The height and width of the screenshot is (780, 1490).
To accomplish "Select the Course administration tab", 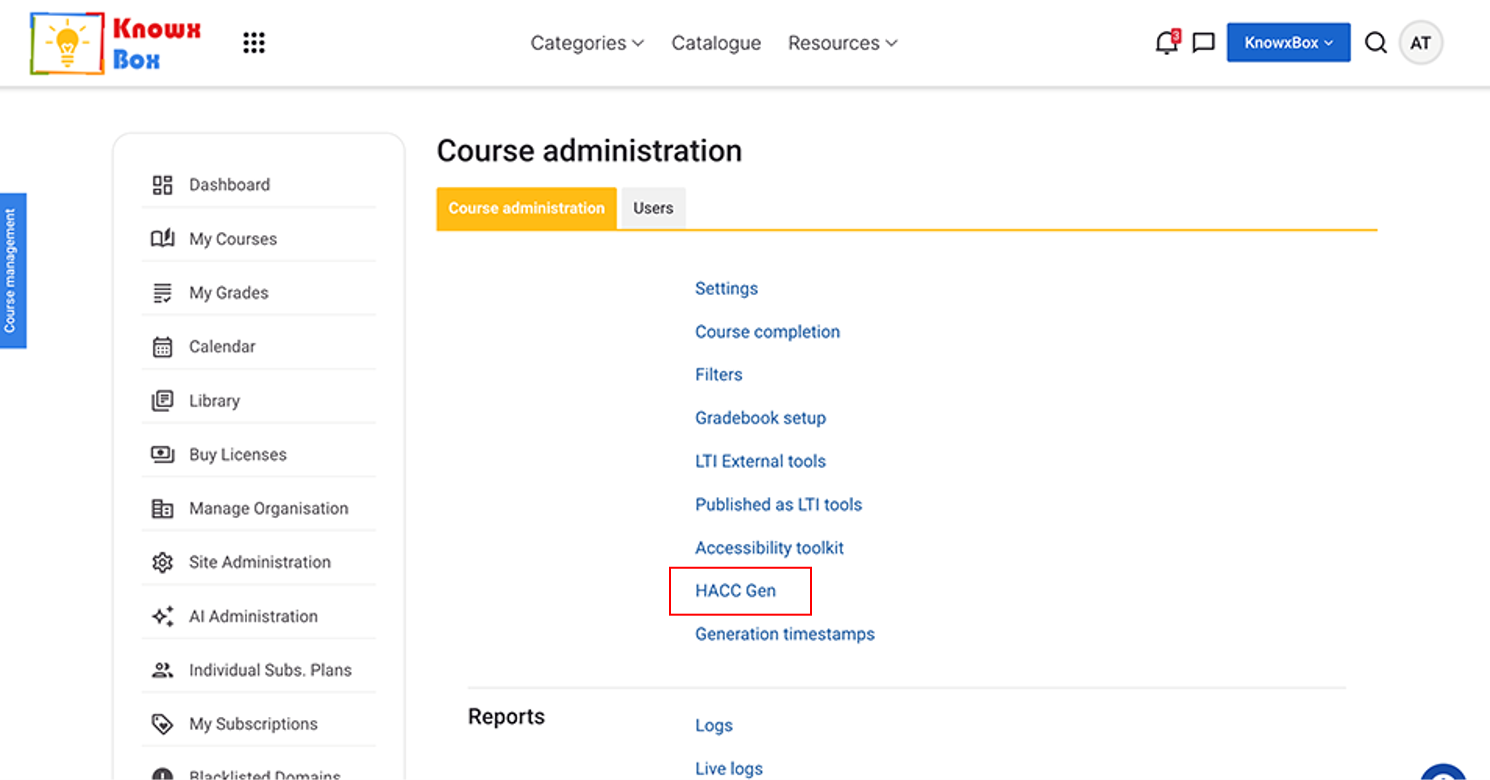I will tap(526, 208).
